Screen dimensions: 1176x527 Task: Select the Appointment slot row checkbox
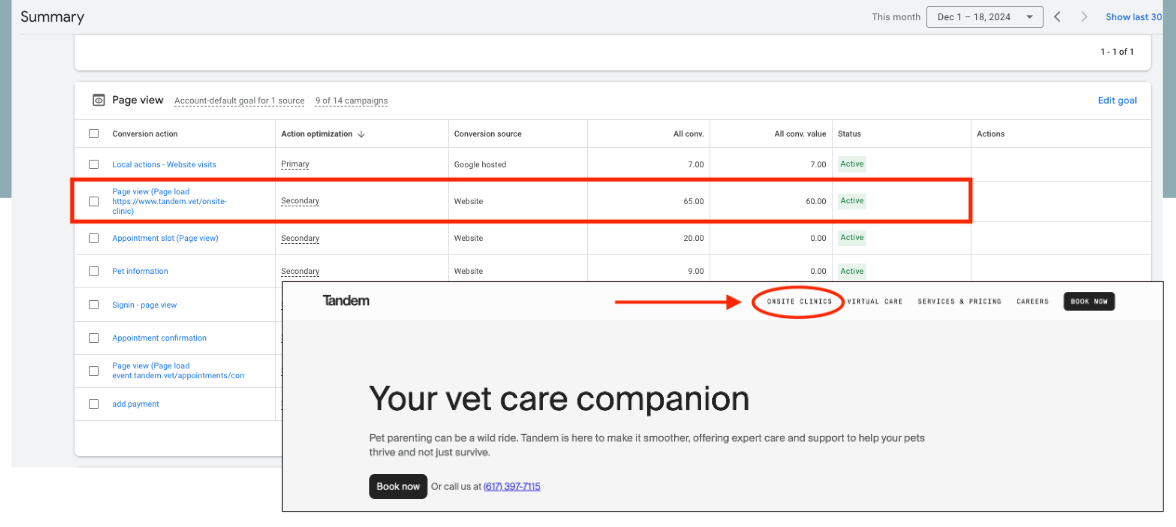click(94, 238)
